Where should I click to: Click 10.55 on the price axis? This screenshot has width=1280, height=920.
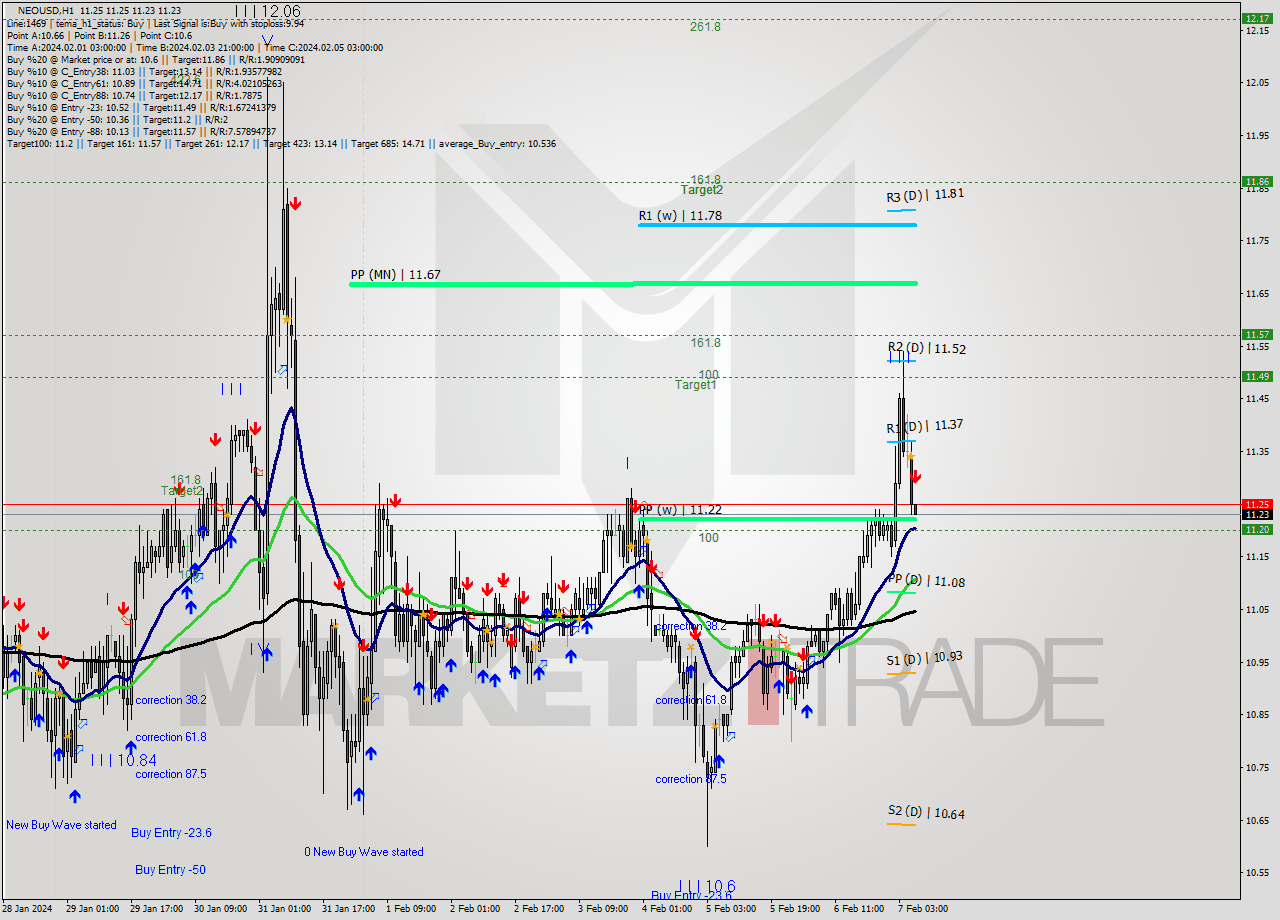[x=1258, y=872]
